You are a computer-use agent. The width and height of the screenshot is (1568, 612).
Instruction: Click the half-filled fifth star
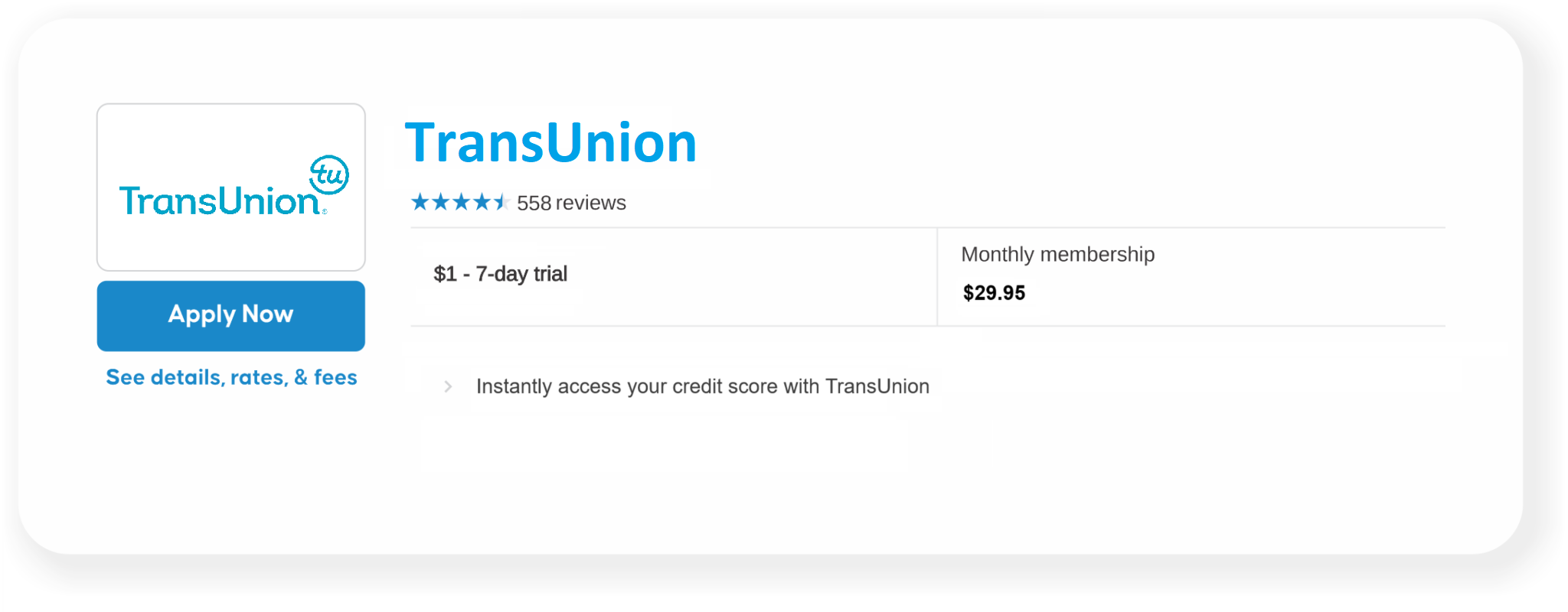501,201
